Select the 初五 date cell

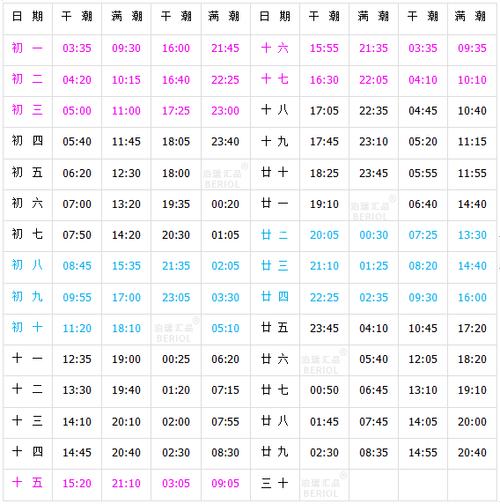(27, 173)
